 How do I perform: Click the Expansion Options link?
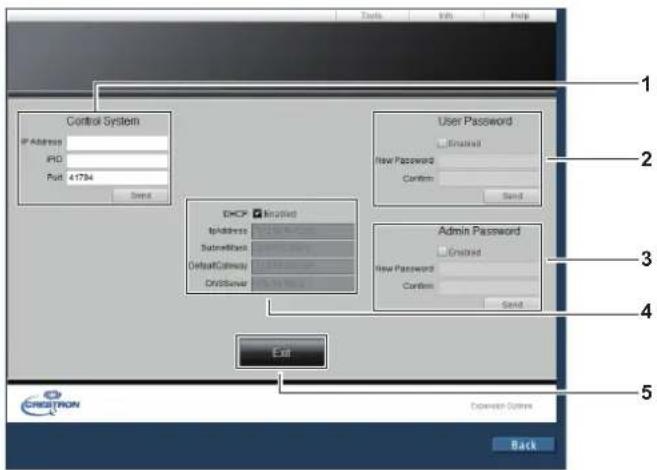(x=502, y=406)
